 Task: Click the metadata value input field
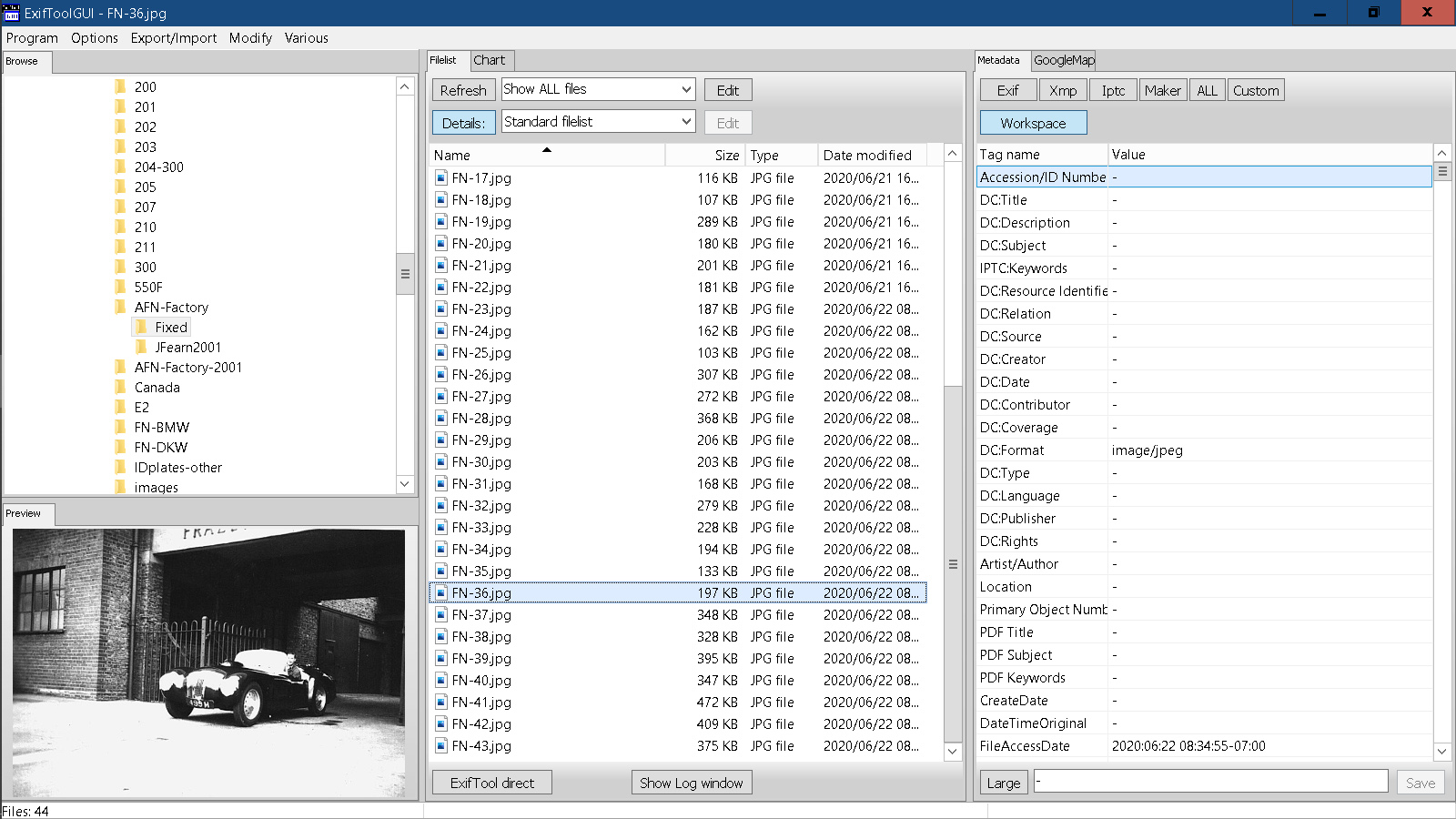click(x=1209, y=782)
